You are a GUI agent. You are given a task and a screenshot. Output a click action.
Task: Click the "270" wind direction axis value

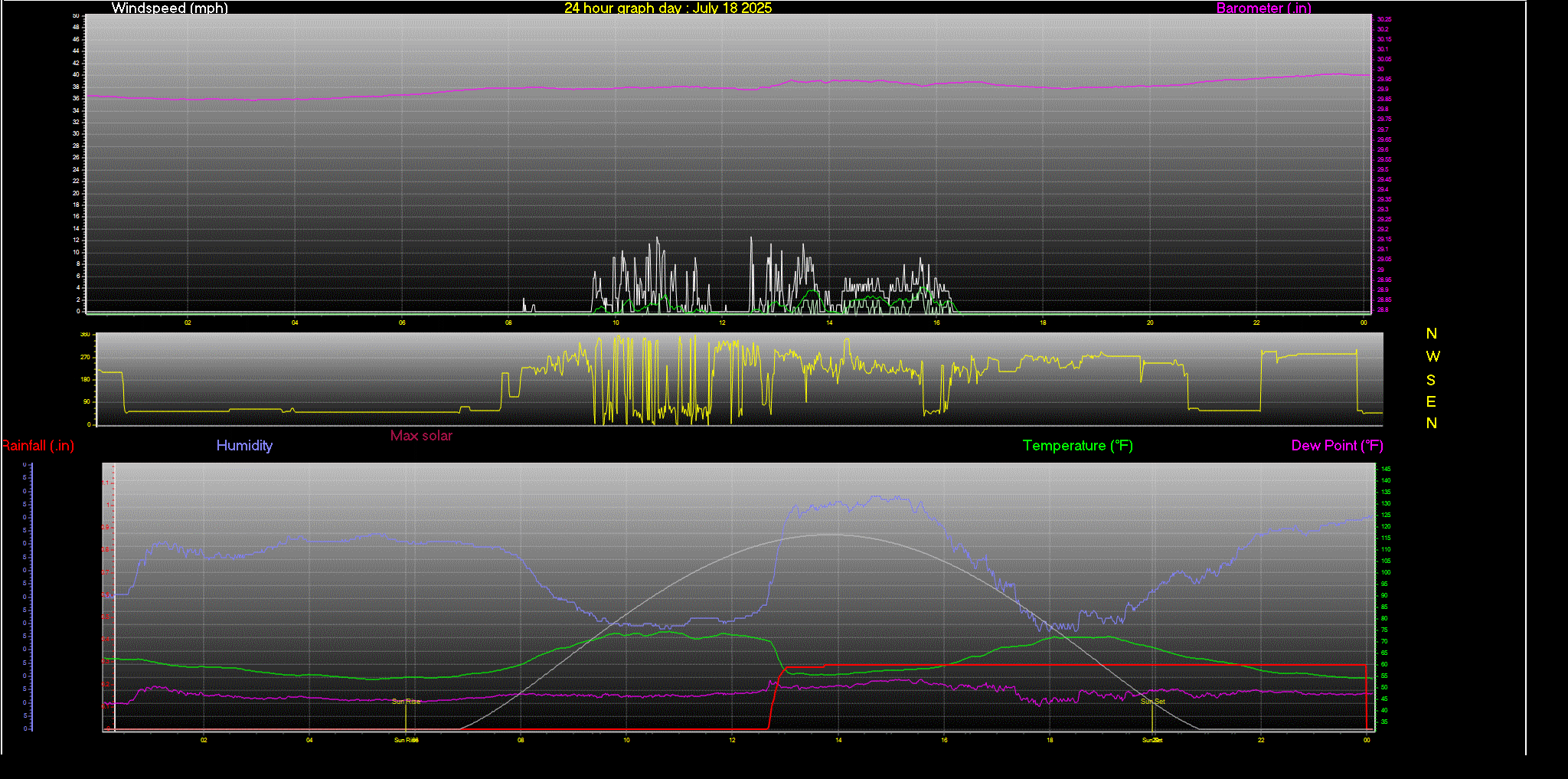click(x=85, y=357)
